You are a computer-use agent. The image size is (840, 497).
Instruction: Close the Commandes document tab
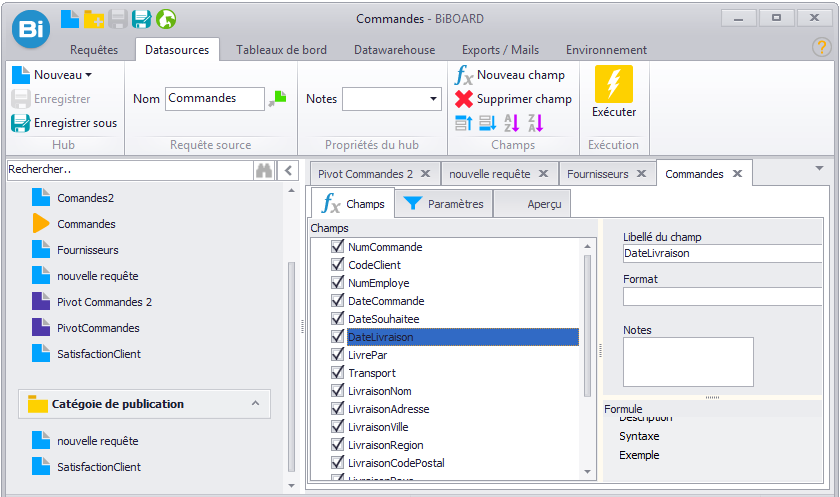tap(738, 174)
